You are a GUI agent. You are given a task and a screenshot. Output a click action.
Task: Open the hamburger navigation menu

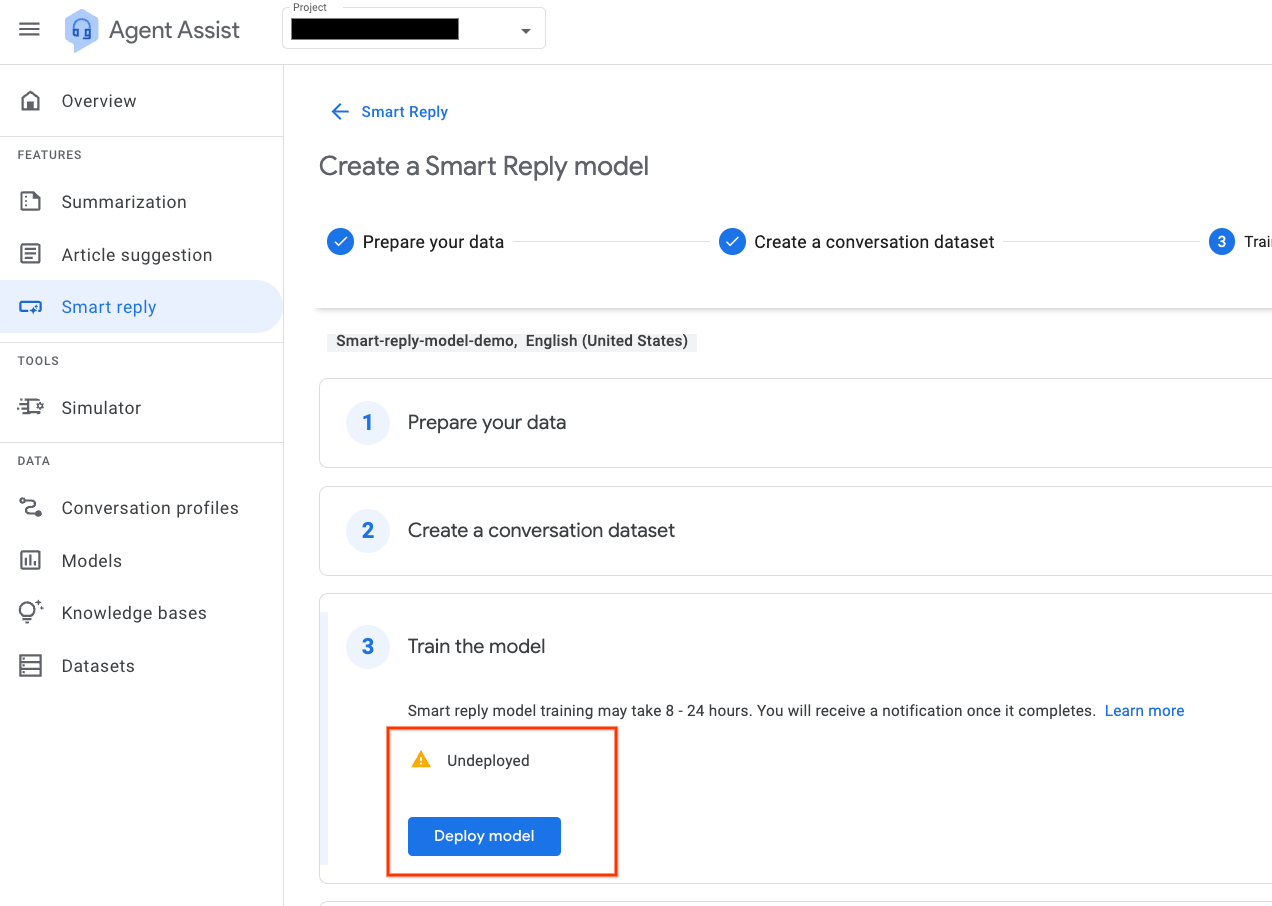click(30, 29)
